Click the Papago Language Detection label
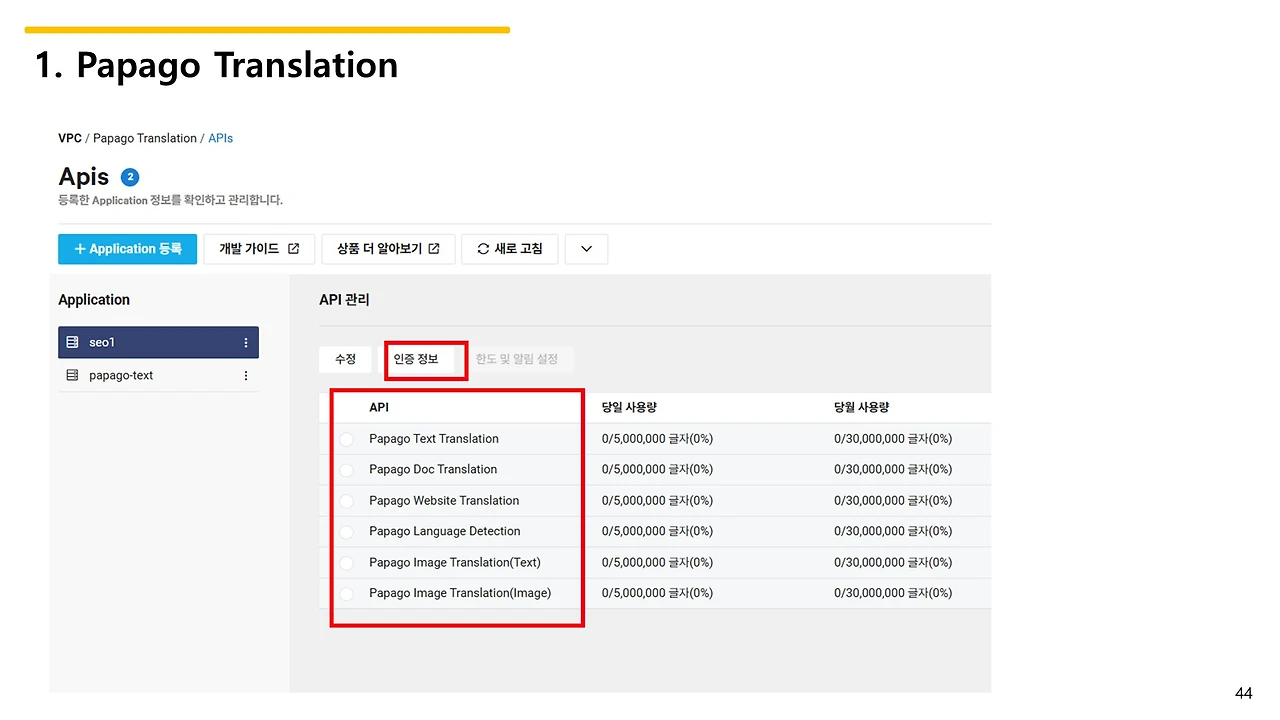 tap(445, 531)
